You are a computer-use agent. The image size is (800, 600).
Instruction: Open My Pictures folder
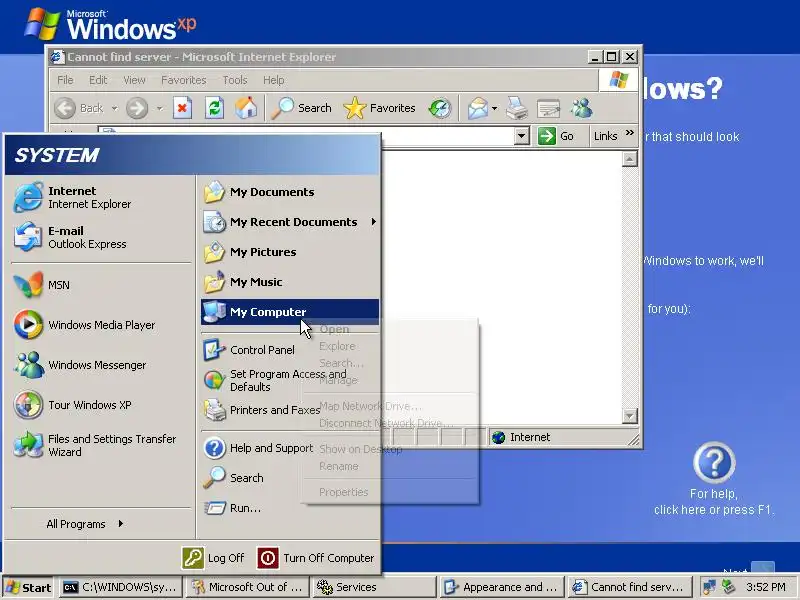[290, 252]
